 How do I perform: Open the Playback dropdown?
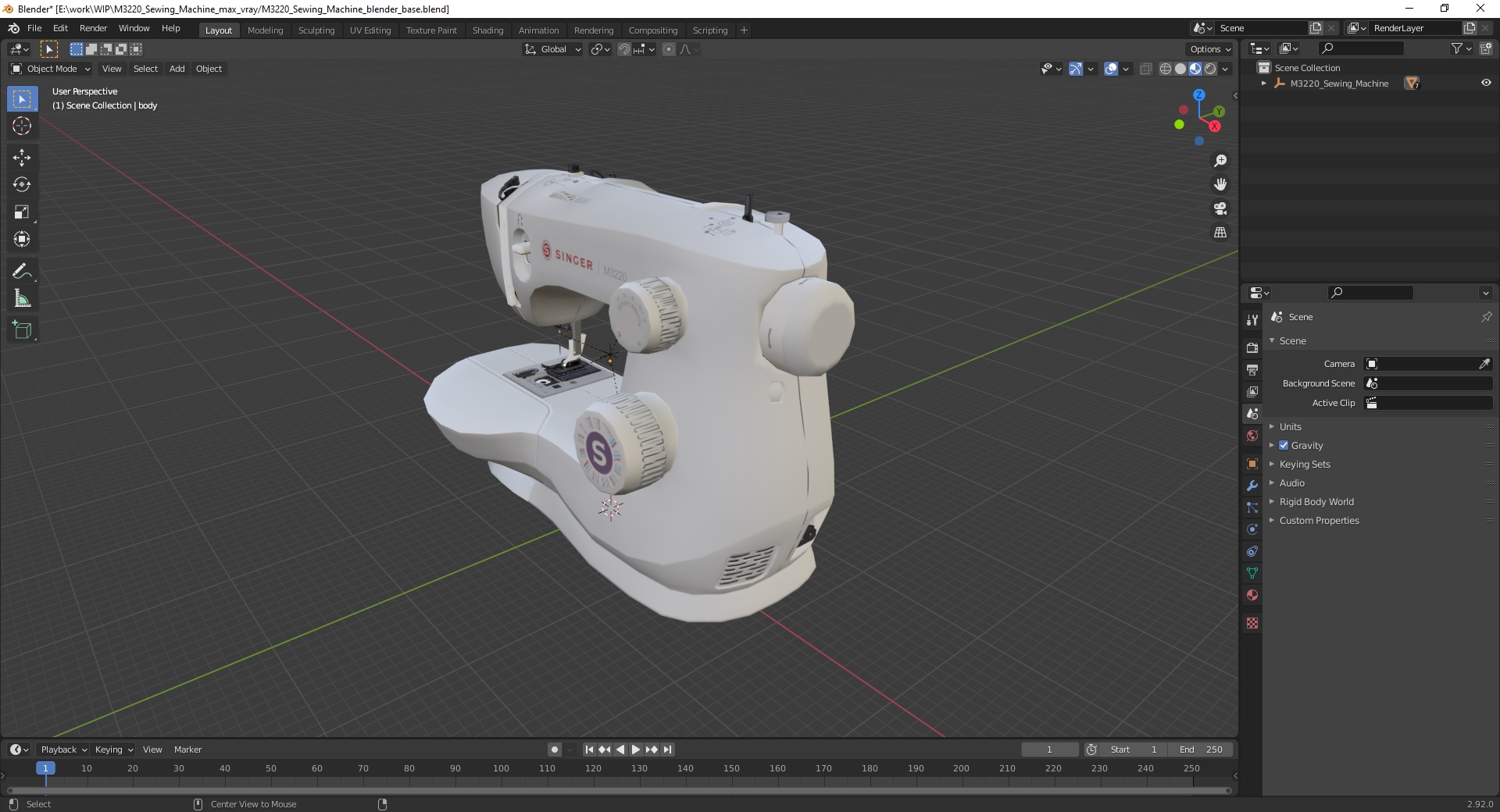(63, 750)
